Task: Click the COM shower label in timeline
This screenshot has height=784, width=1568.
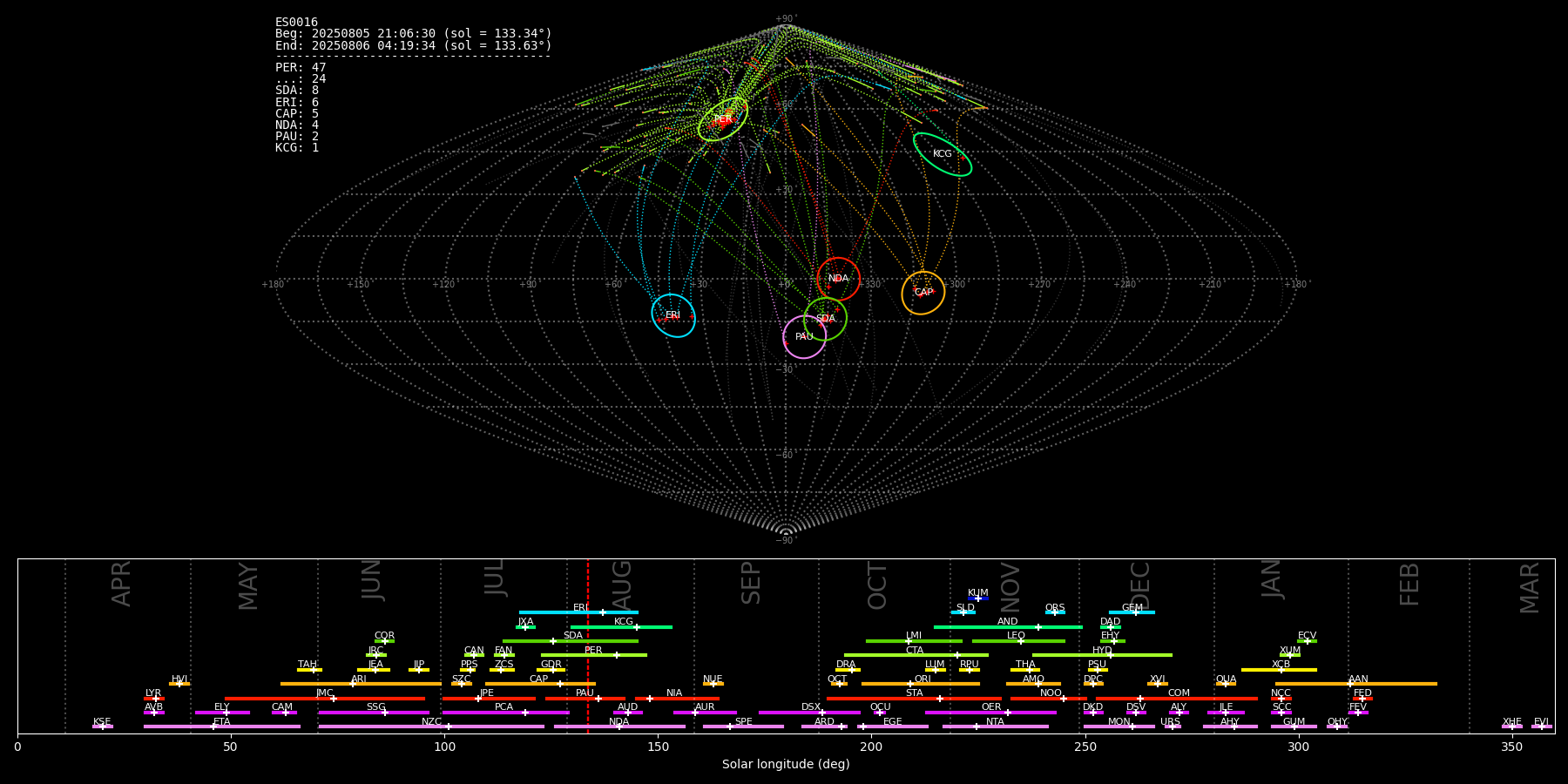Action: coord(1179,693)
